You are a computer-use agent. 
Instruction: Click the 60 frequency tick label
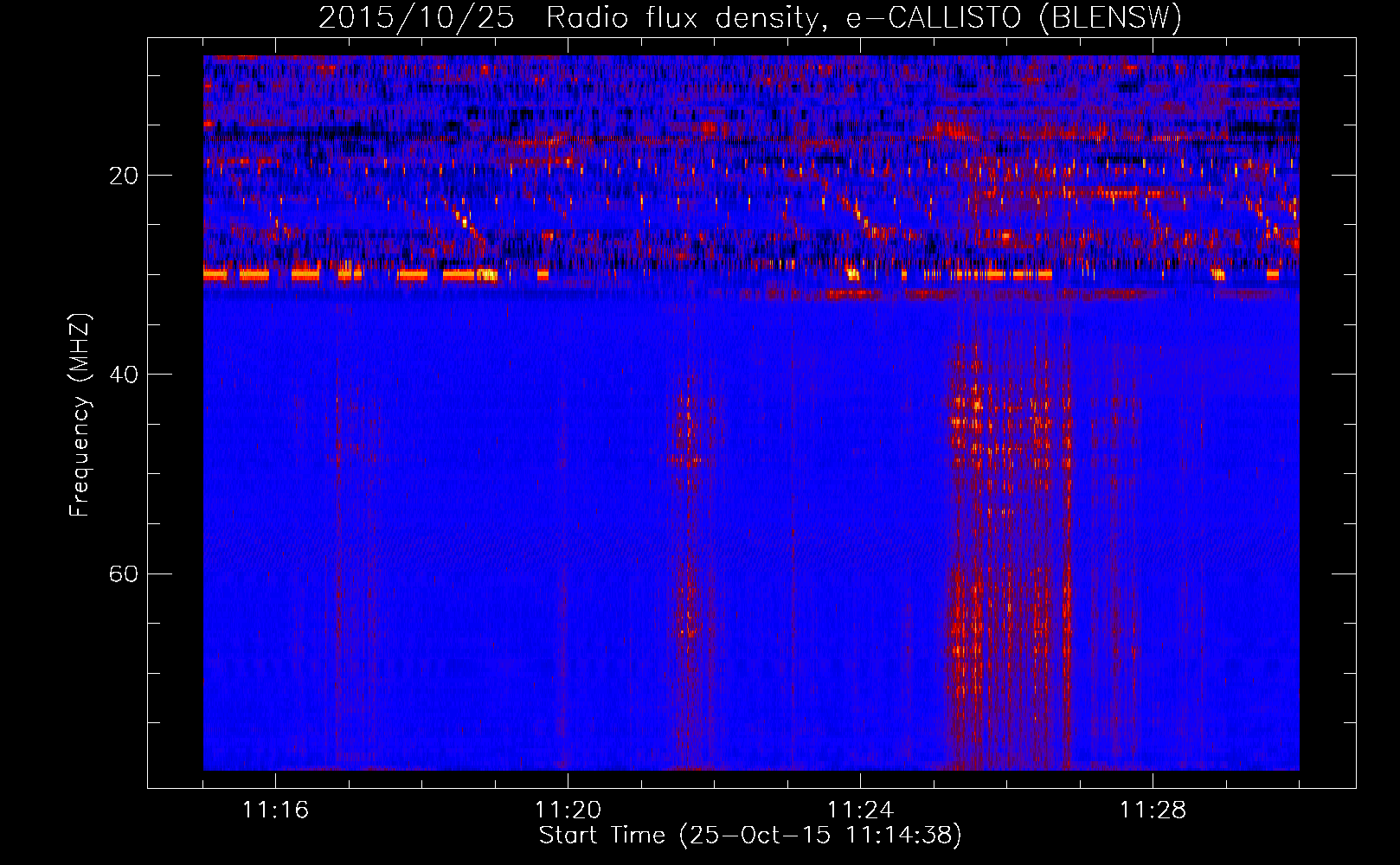click(x=124, y=574)
